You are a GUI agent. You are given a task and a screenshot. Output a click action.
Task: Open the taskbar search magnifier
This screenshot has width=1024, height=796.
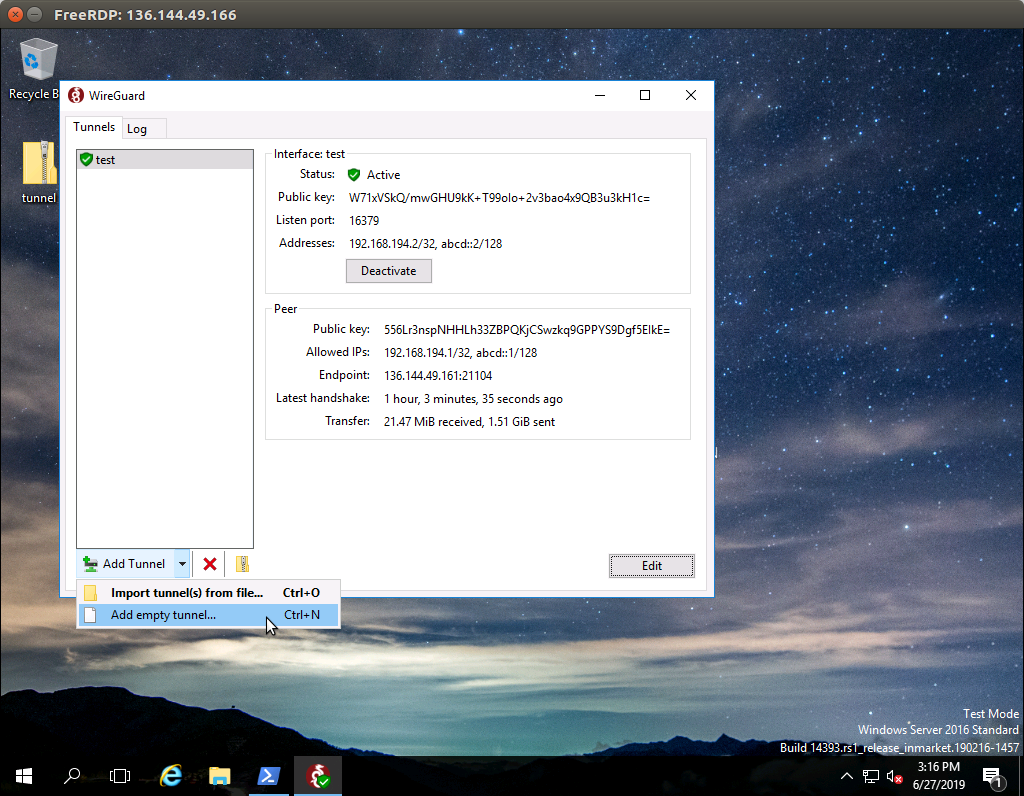coord(72,776)
